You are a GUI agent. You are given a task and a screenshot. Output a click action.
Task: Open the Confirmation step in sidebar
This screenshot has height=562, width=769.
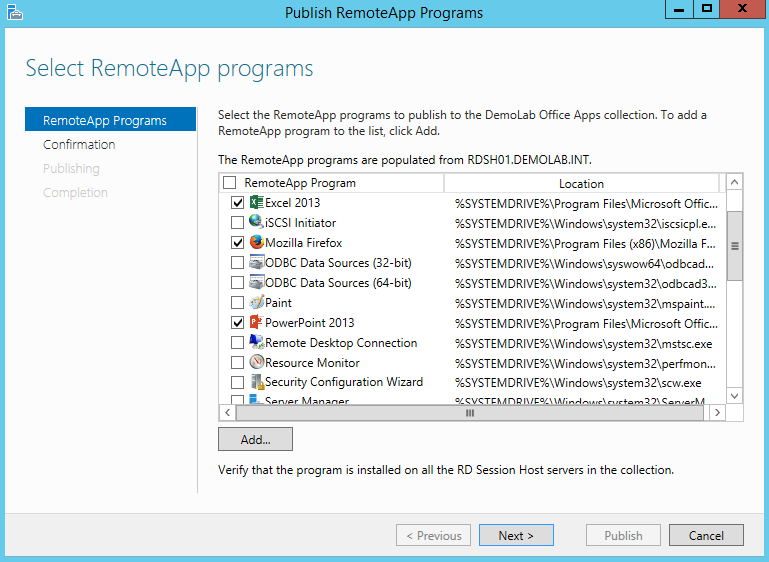tap(79, 145)
